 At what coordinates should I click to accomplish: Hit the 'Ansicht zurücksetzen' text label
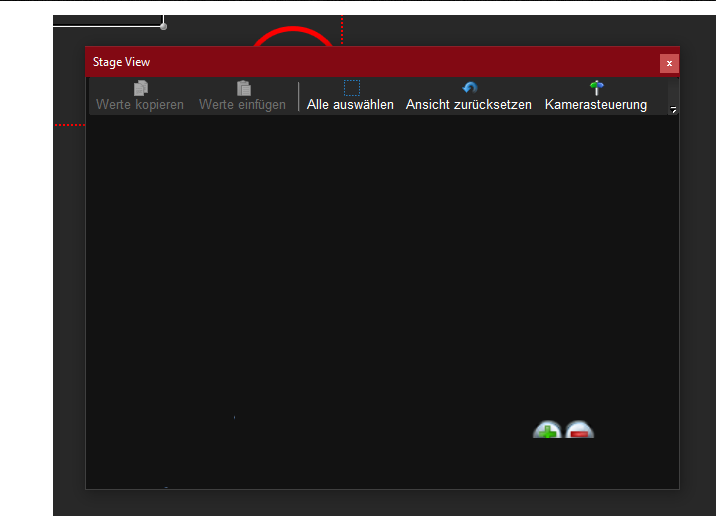point(469,105)
